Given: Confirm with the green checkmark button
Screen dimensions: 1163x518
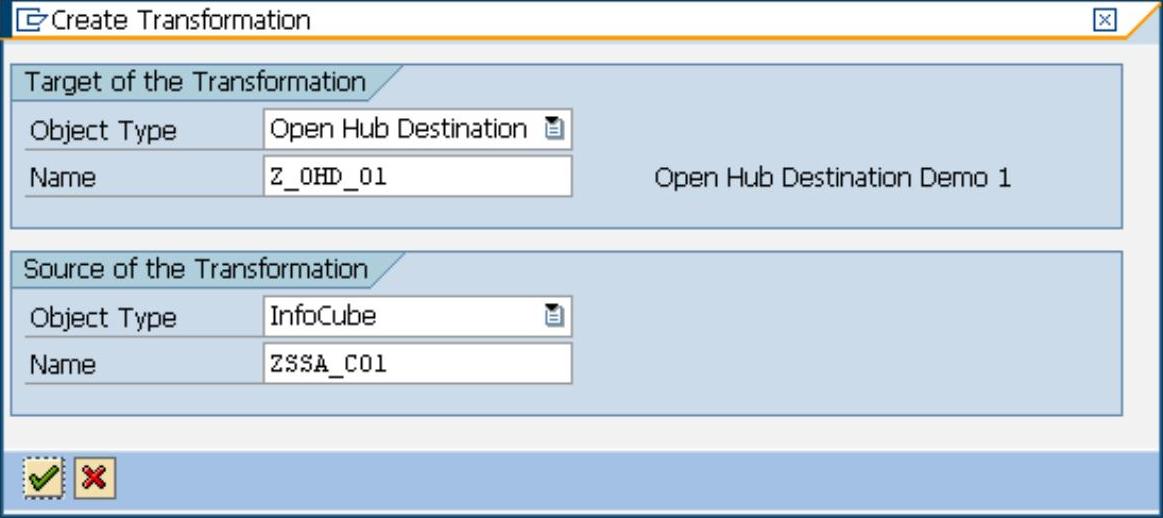Looking at the screenshot, I should point(43,479).
